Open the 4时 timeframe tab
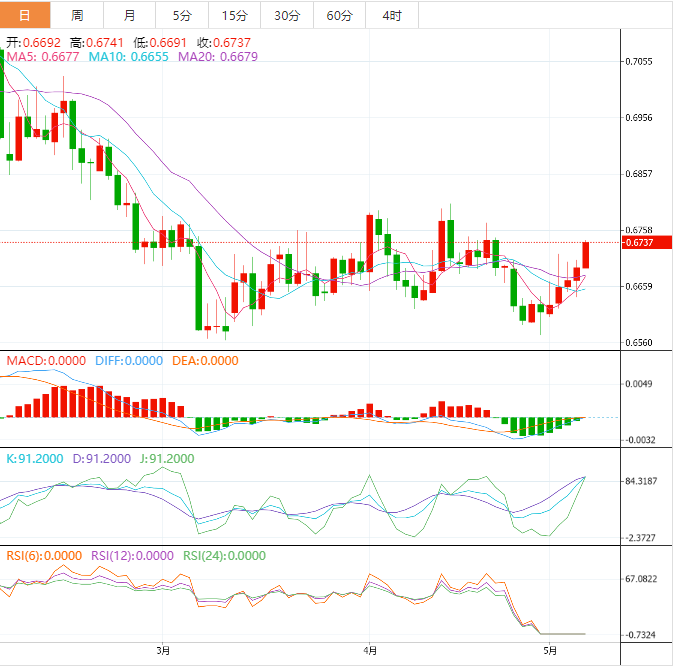Screen dimensions: 675x668 392,15
